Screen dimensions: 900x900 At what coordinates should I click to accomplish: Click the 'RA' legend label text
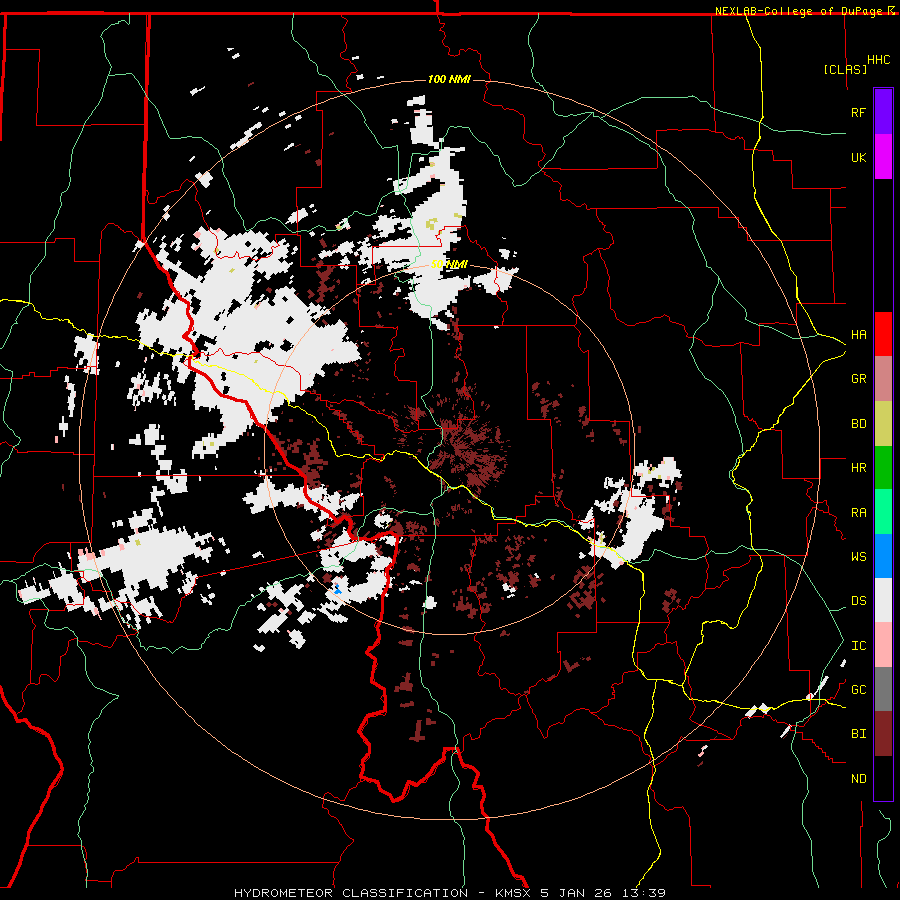858,513
